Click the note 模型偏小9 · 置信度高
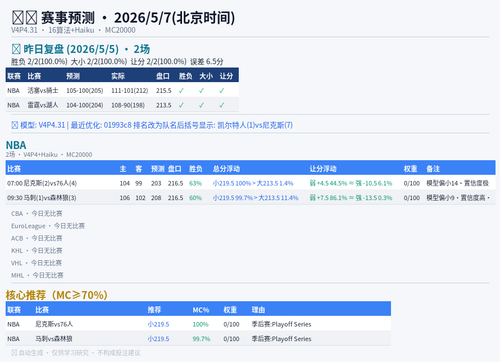Screen dimensions: 500x362 pos(458,198)
